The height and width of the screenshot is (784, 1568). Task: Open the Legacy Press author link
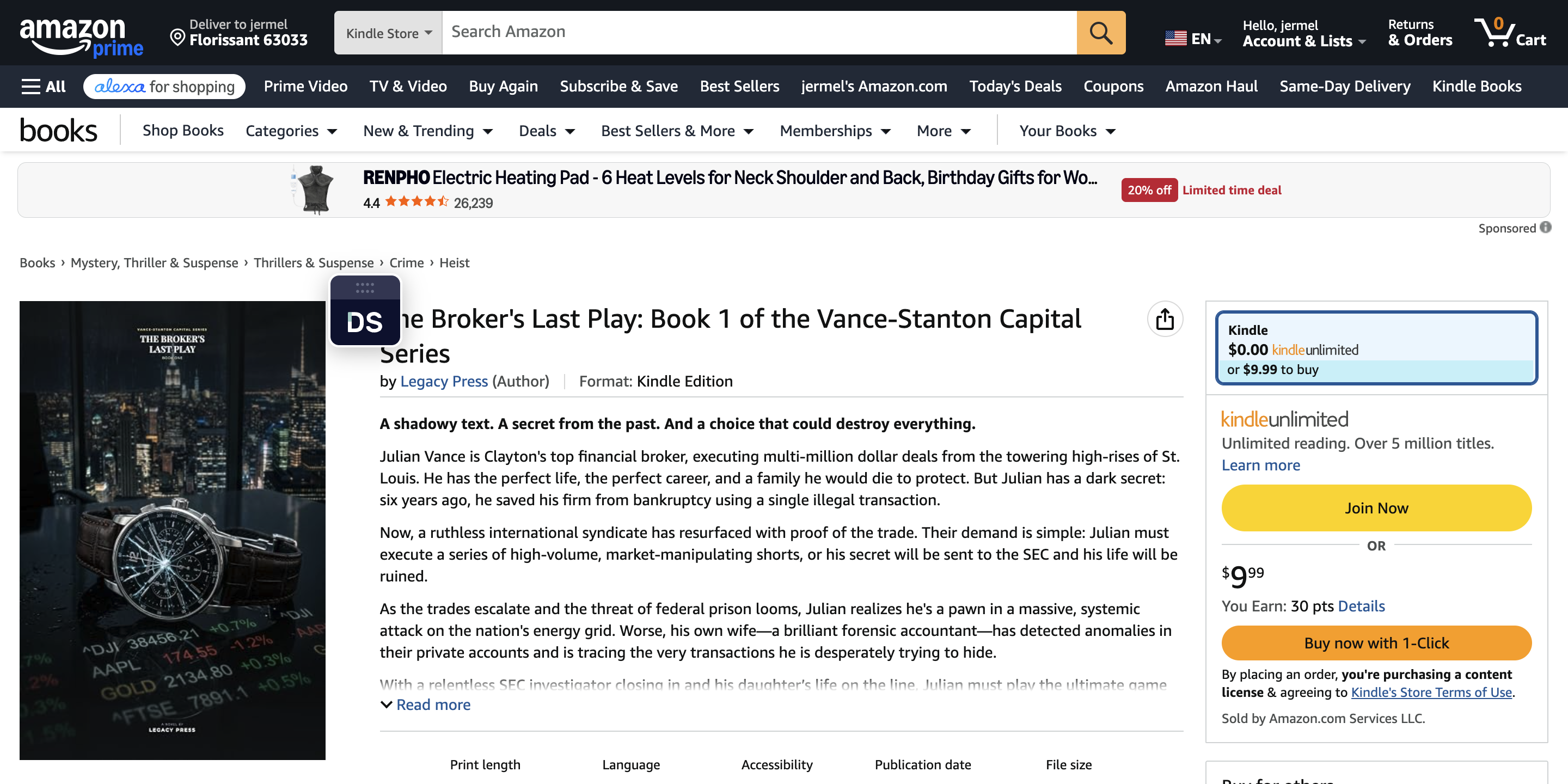pos(444,381)
